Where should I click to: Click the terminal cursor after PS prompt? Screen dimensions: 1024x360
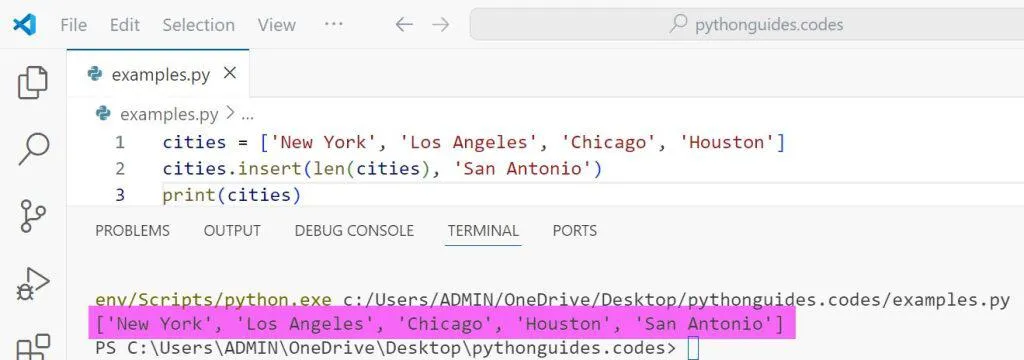pos(694,347)
